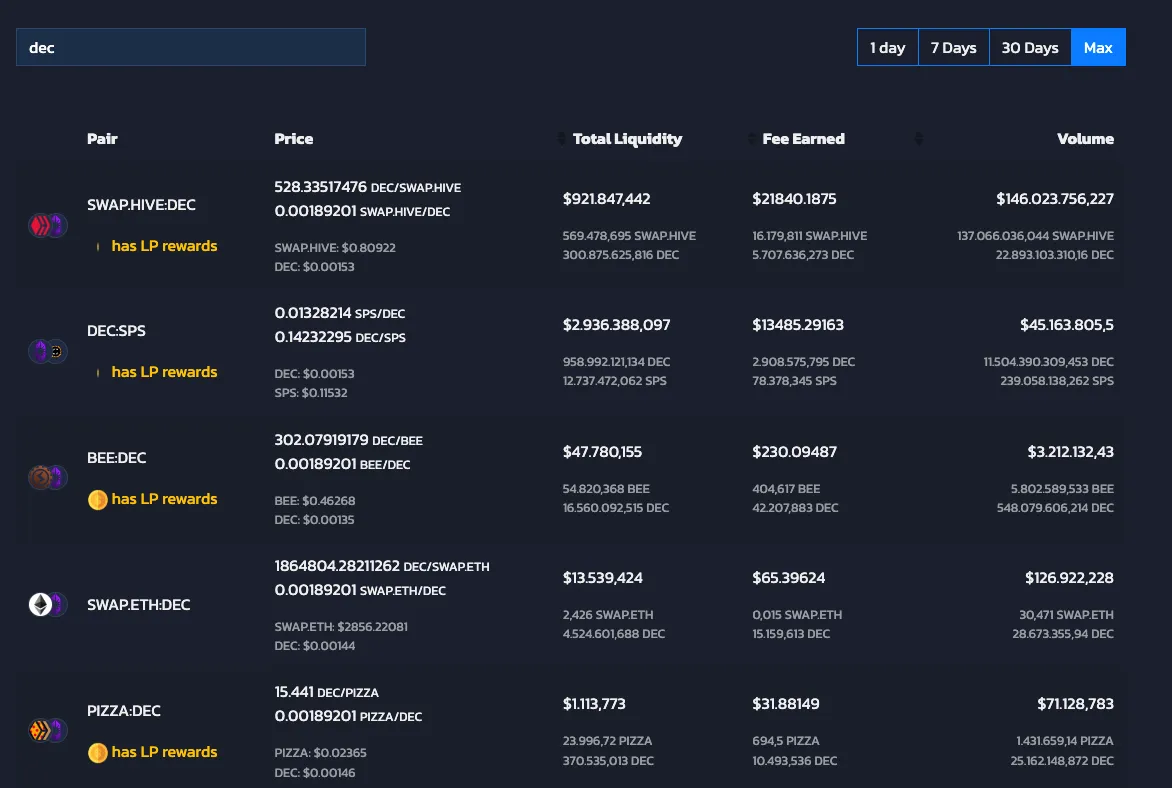The image size is (1172, 788).
Task: Click 'has LP rewards' under PIZZA:DEC
Action: point(164,752)
